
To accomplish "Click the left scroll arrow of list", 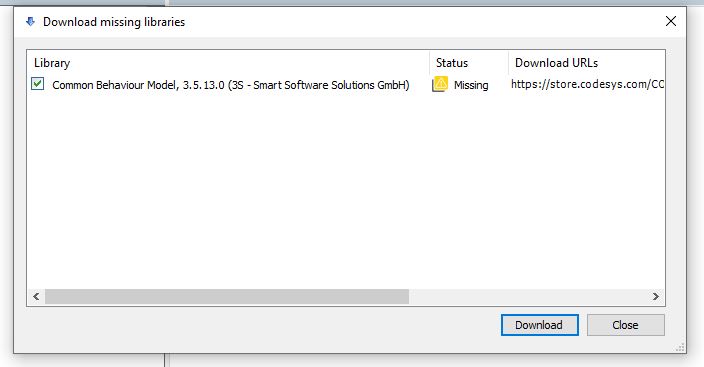I will click(x=36, y=296).
